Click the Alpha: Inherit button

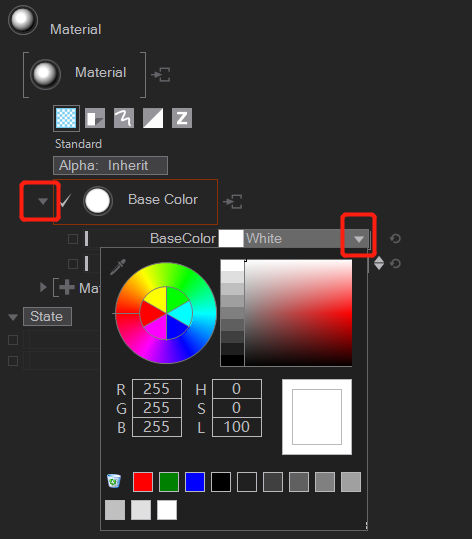[x=110, y=166]
